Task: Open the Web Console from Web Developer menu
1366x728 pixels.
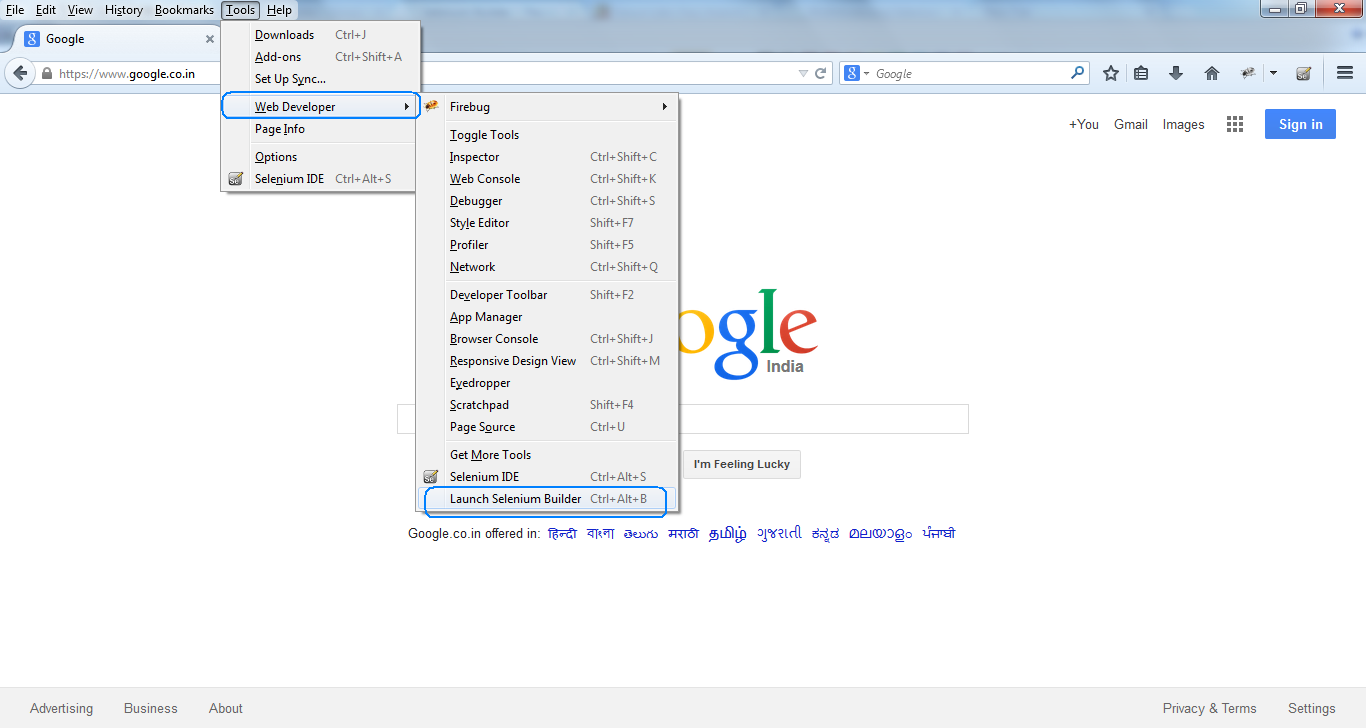Action: tap(484, 178)
